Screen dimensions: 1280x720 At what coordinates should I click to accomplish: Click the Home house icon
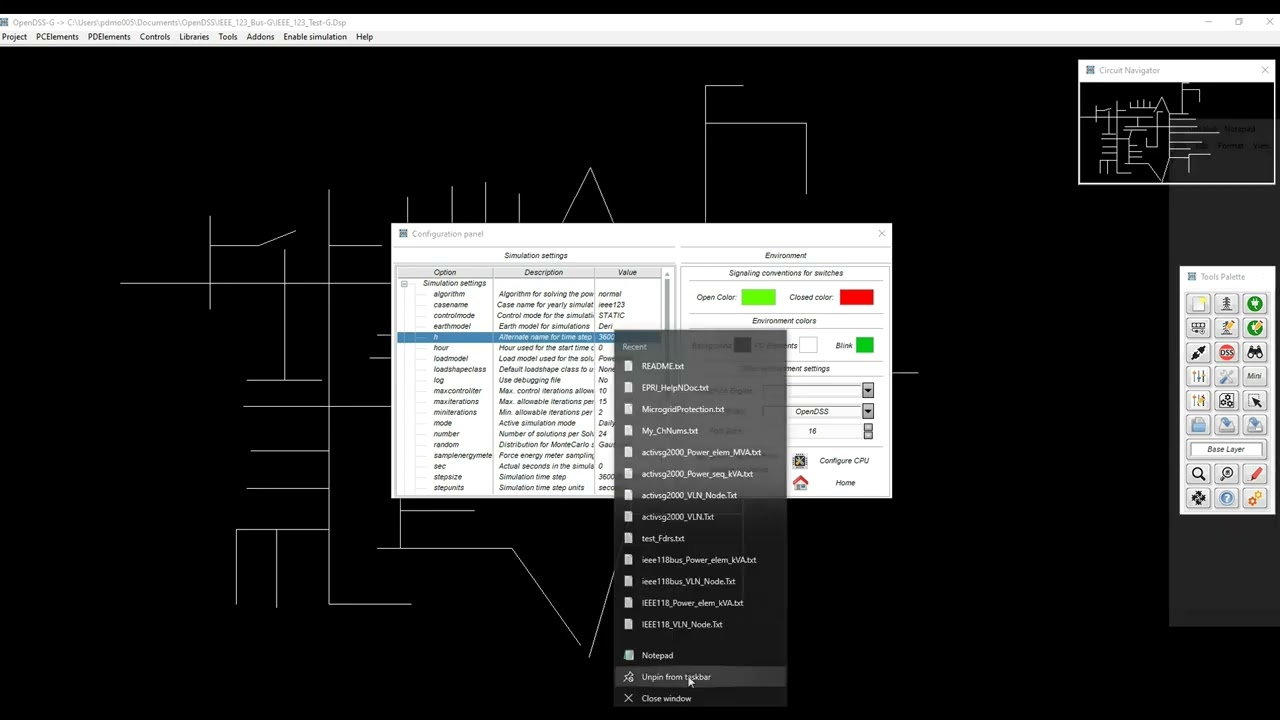[800, 483]
